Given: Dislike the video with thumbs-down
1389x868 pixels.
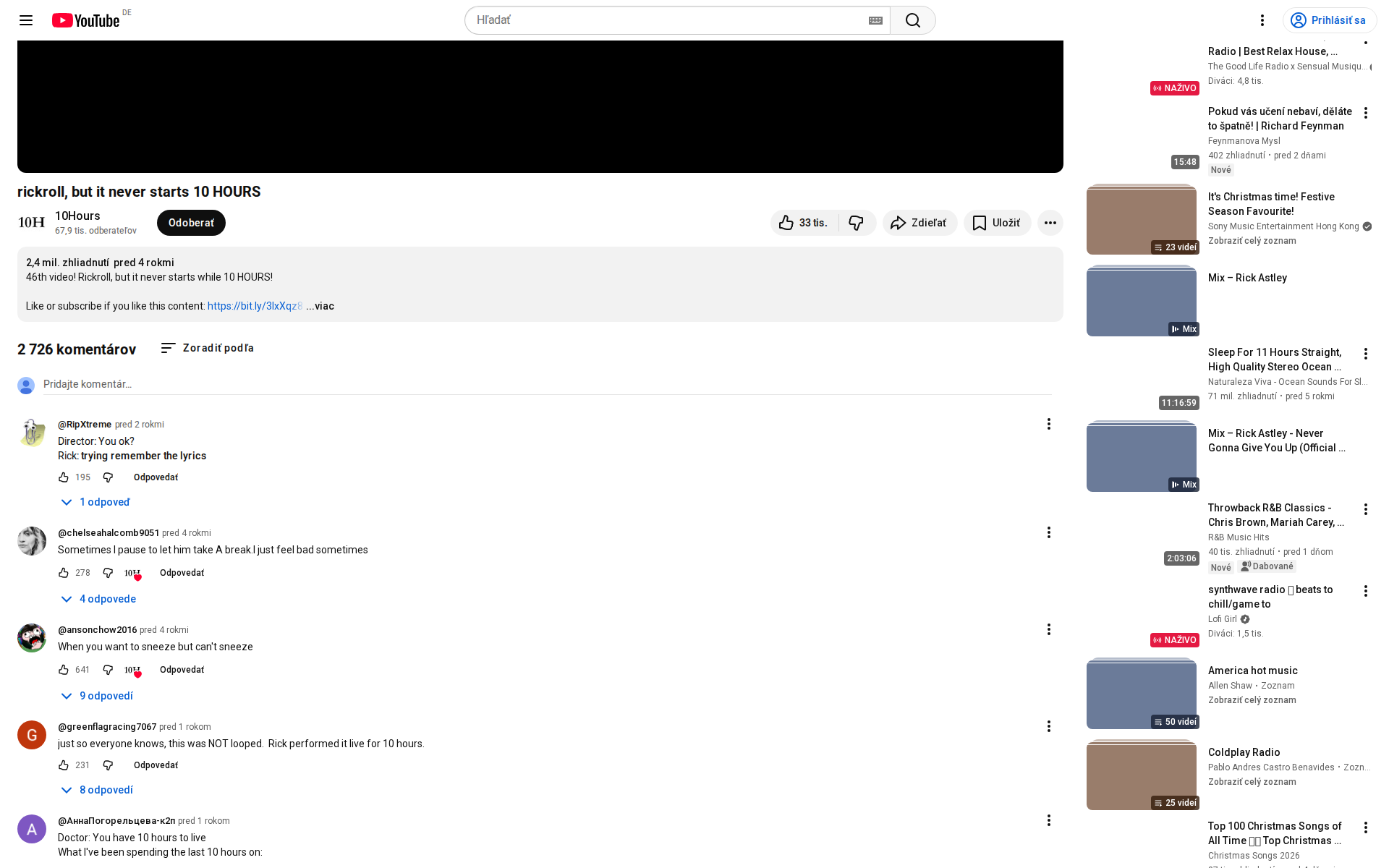Looking at the screenshot, I should (x=857, y=223).
